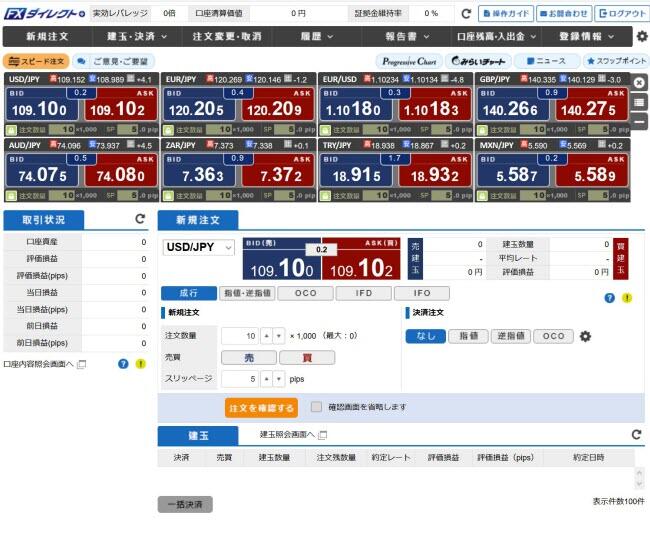This screenshot has height=534, width=650.
Task: Open みらいチャート button
Action: pos(478,61)
